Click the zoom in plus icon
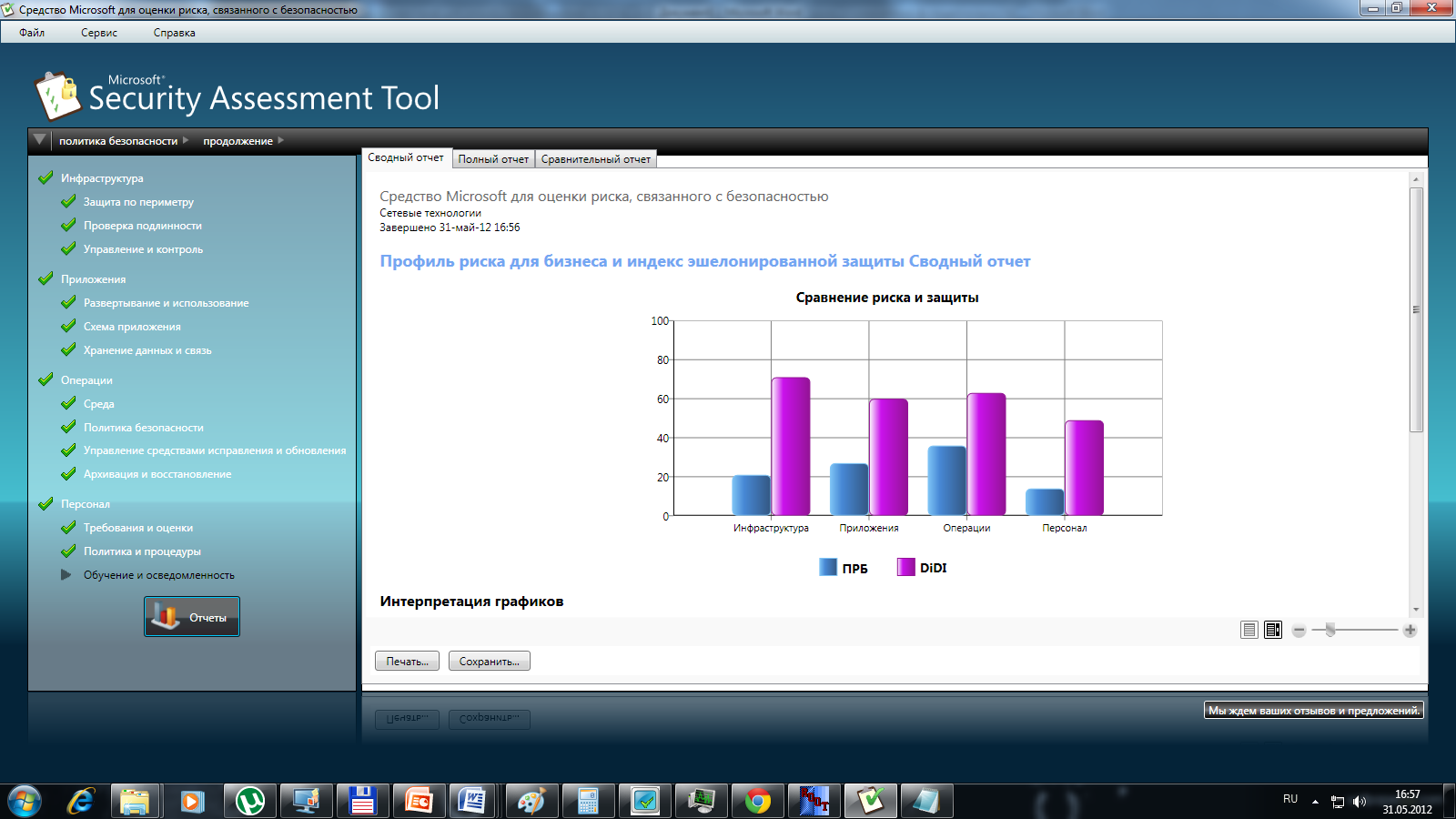This screenshot has height=819, width=1456. pos(1410,631)
